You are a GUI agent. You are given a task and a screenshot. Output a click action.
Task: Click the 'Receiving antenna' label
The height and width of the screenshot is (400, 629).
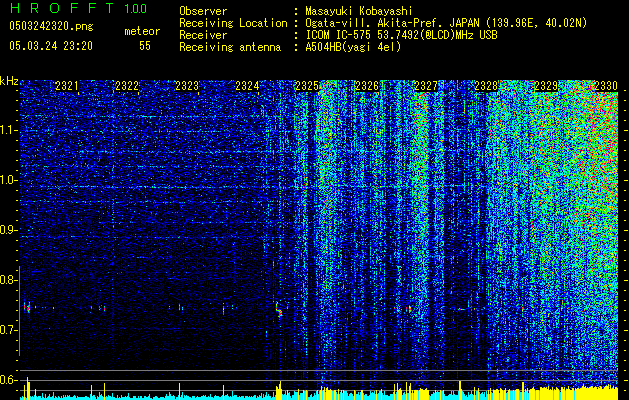pos(230,47)
